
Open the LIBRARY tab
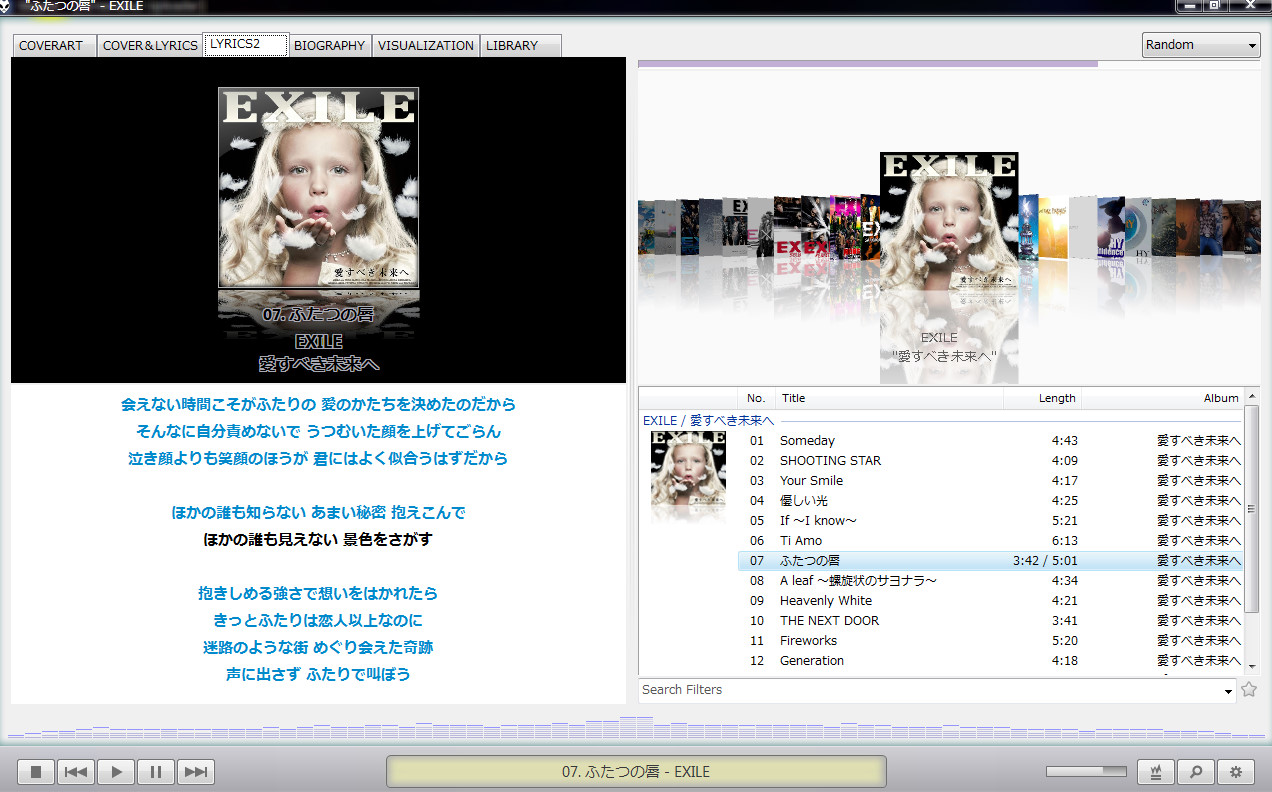[520, 45]
